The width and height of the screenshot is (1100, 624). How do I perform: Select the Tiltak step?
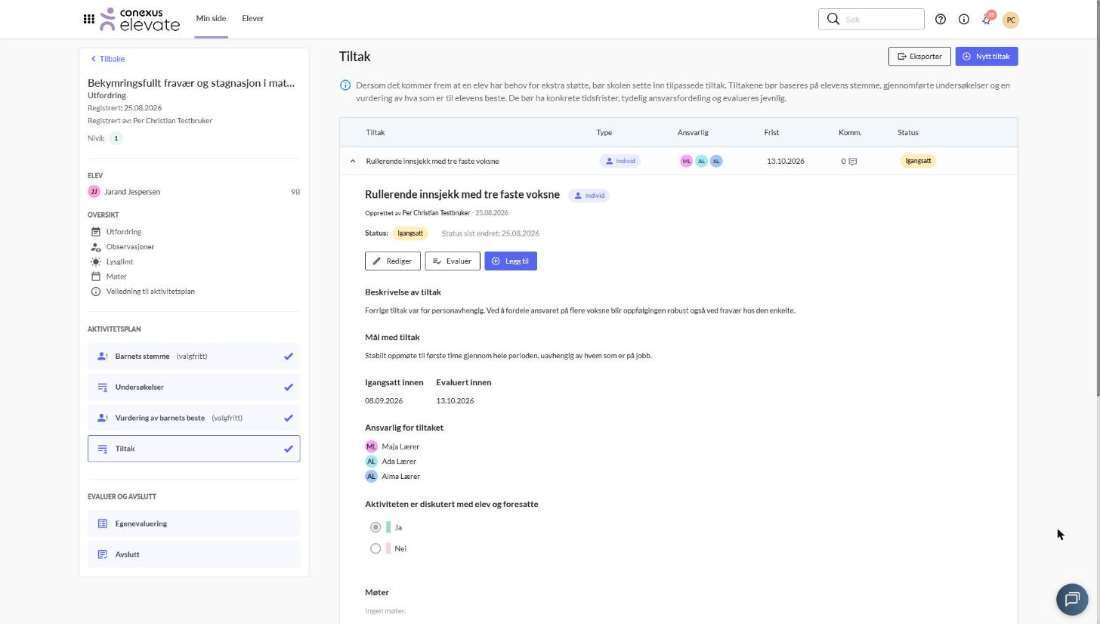(194, 449)
